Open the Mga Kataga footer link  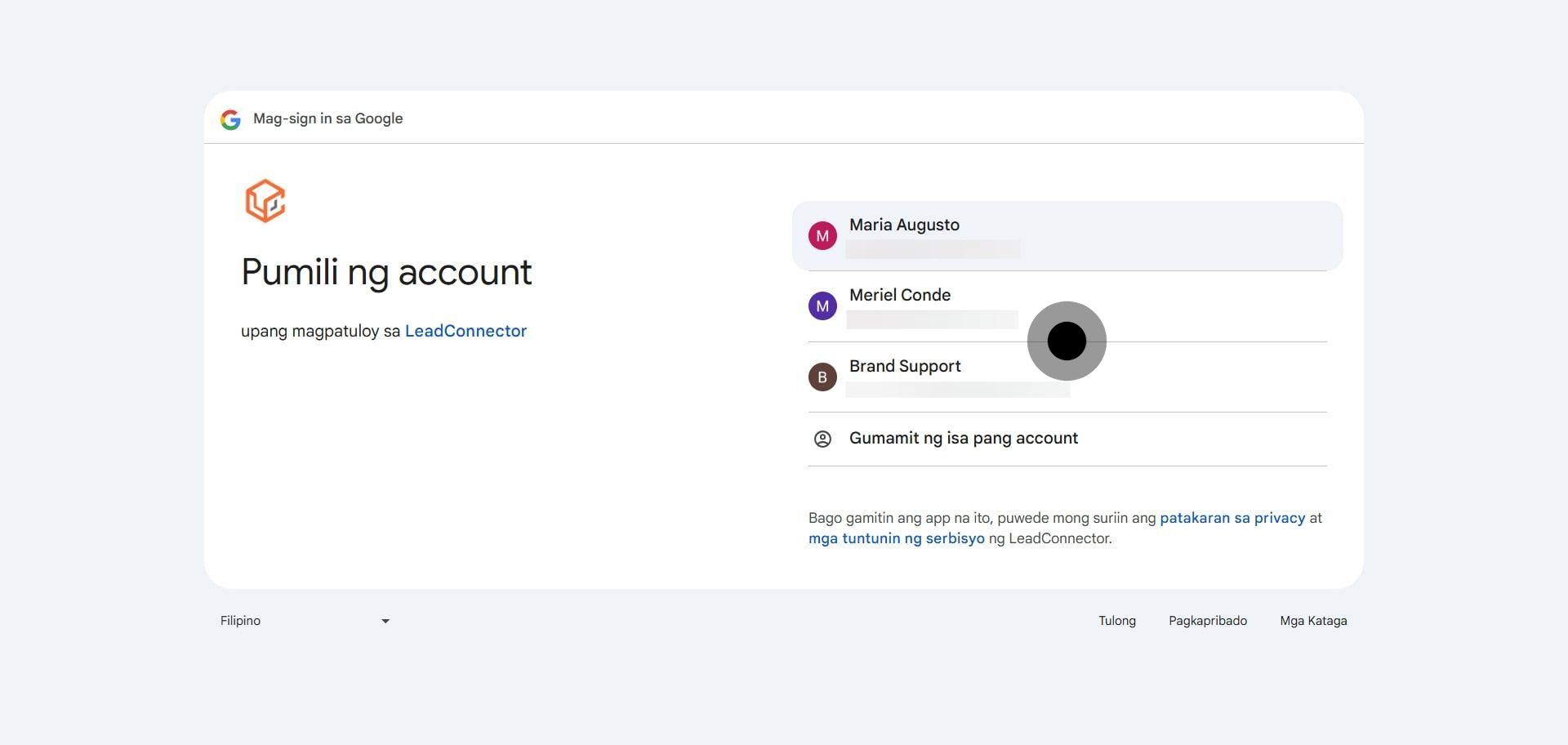pyautogui.click(x=1313, y=621)
